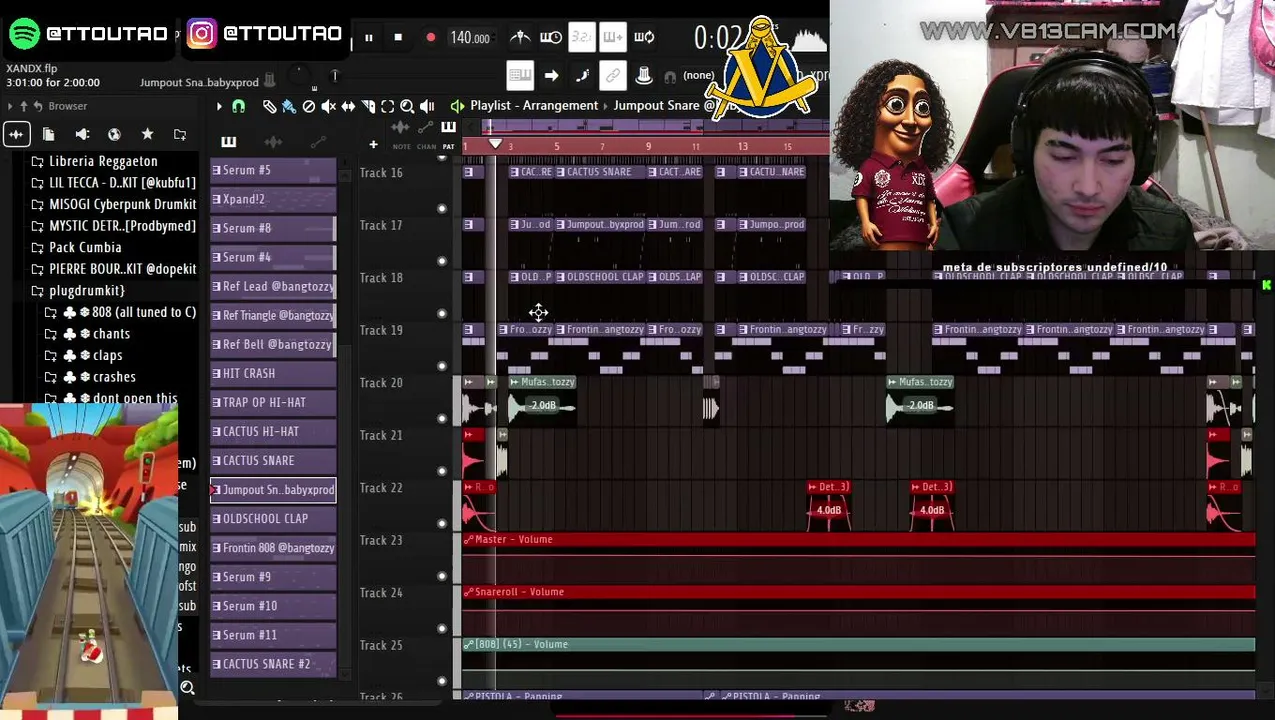Open the Browser All tab icon
This screenshot has width=1275, height=720.
pyautogui.click(x=16, y=134)
